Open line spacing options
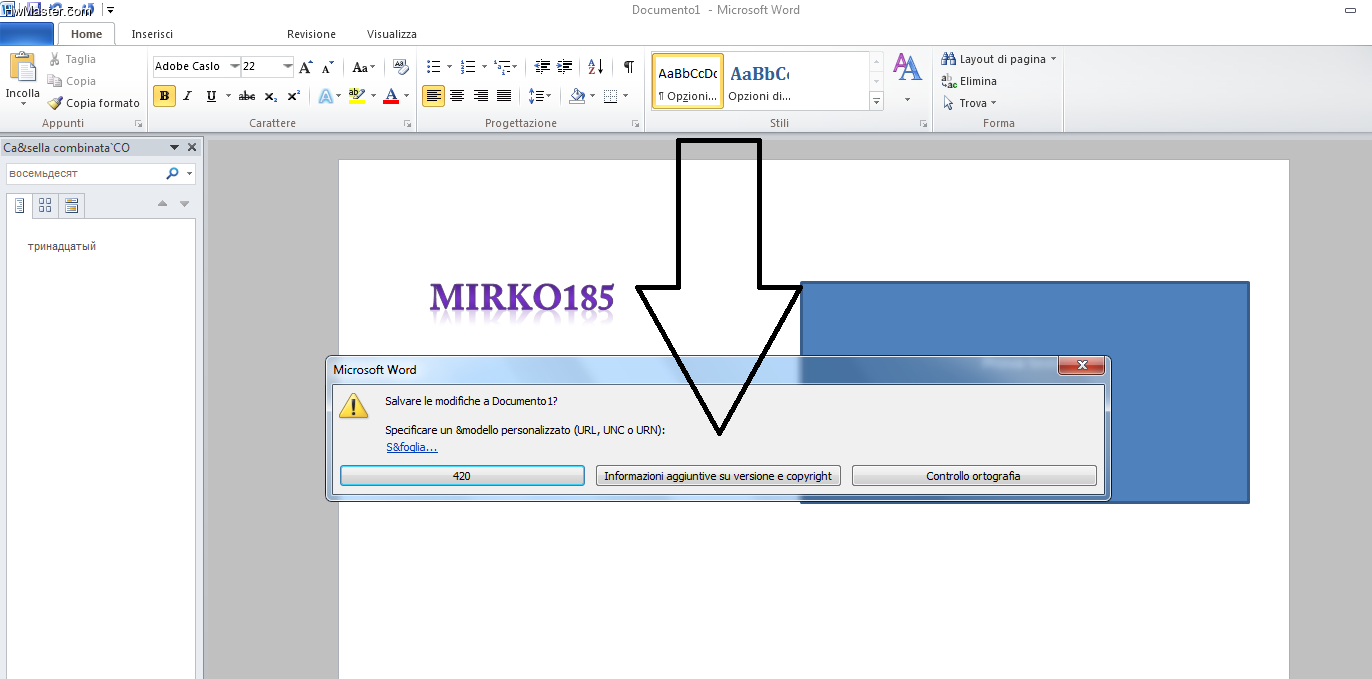This screenshot has height=679, width=1372. pos(537,96)
